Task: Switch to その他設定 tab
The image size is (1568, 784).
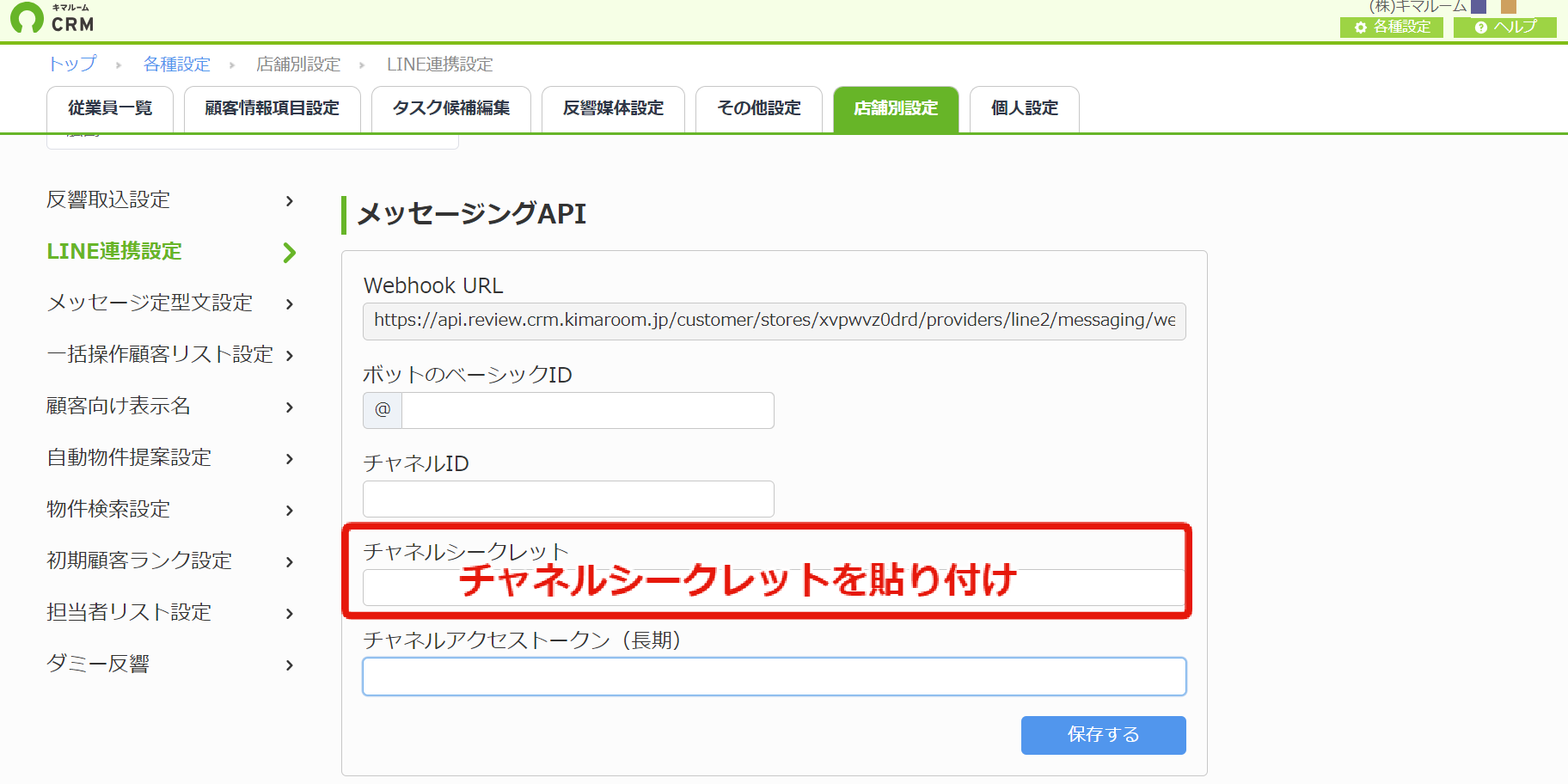Action: [759, 109]
